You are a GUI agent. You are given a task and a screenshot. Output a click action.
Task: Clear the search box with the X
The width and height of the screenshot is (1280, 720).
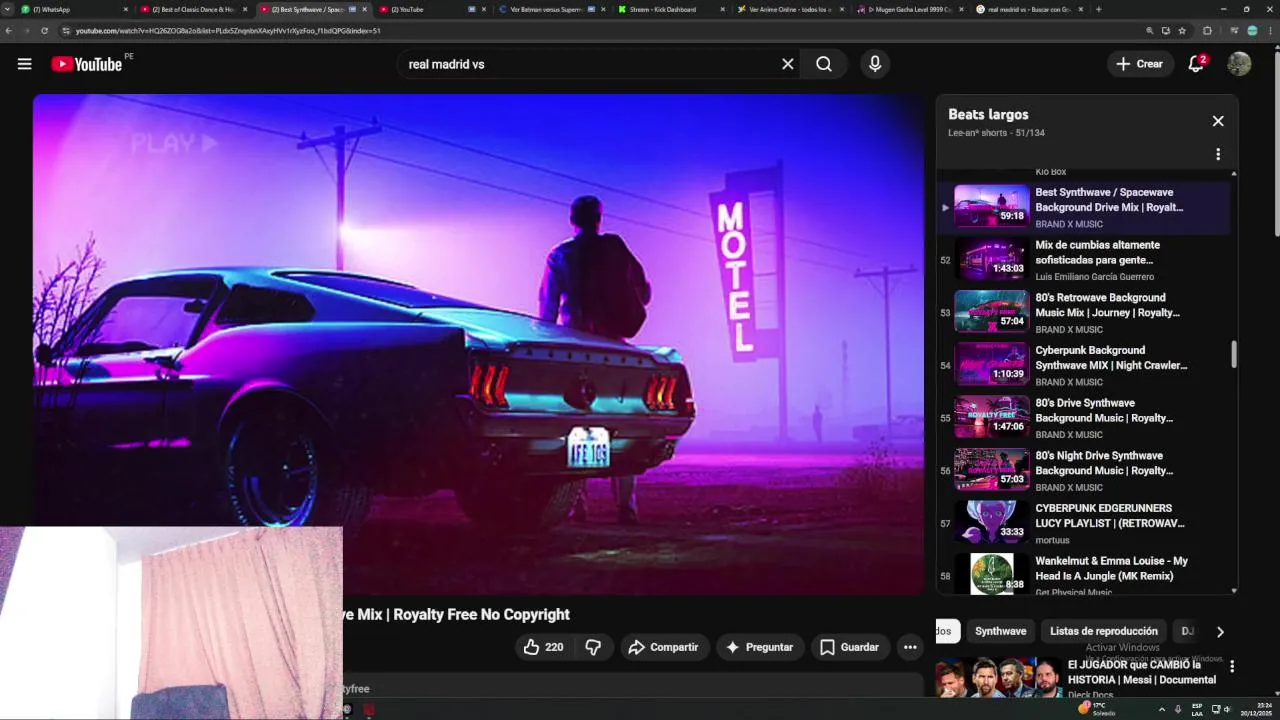pyautogui.click(x=788, y=64)
